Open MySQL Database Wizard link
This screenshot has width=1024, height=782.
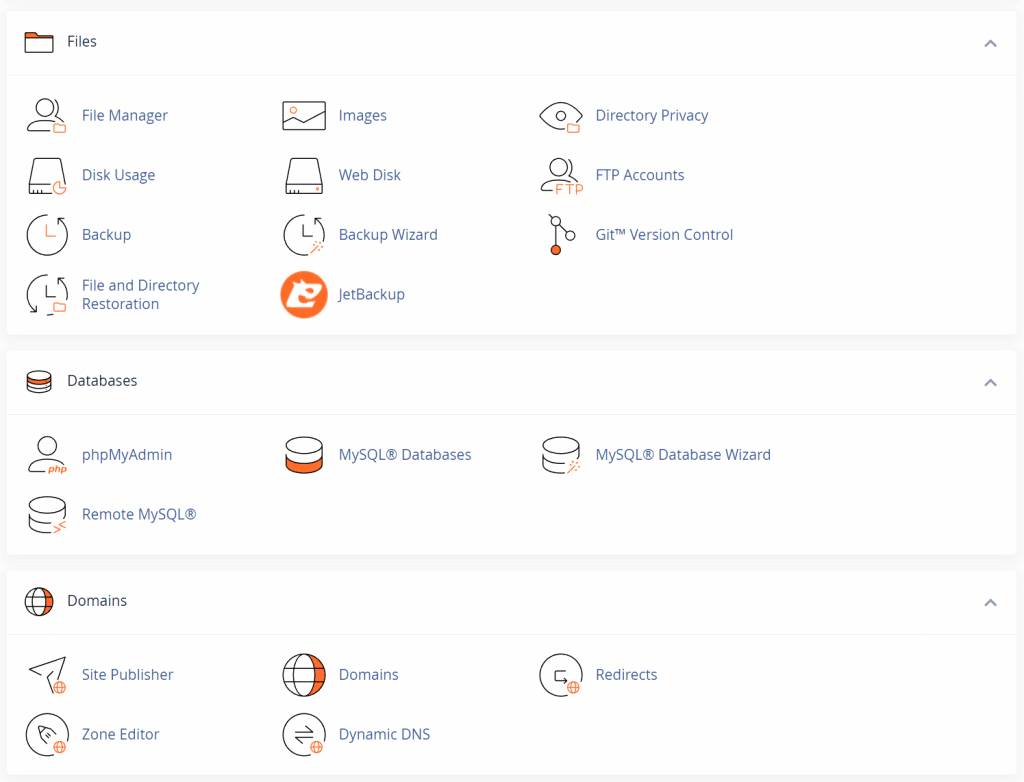coord(683,455)
